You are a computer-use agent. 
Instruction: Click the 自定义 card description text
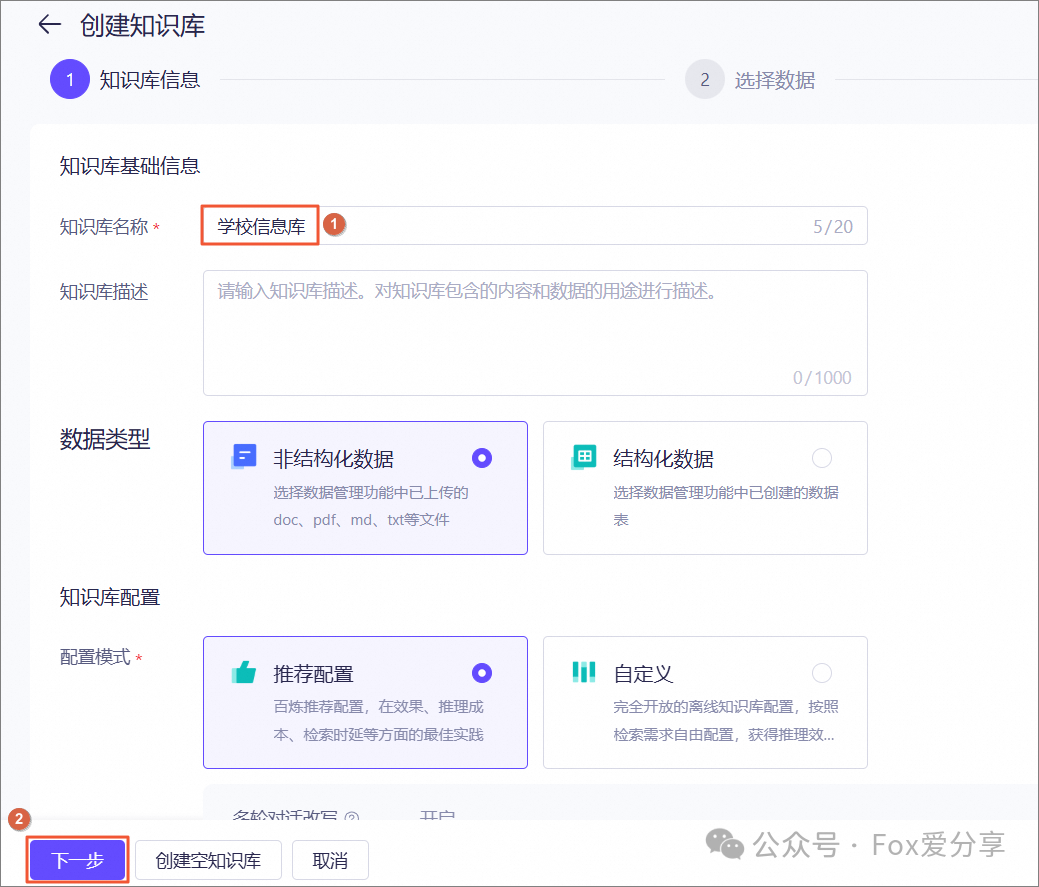(x=726, y=721)
